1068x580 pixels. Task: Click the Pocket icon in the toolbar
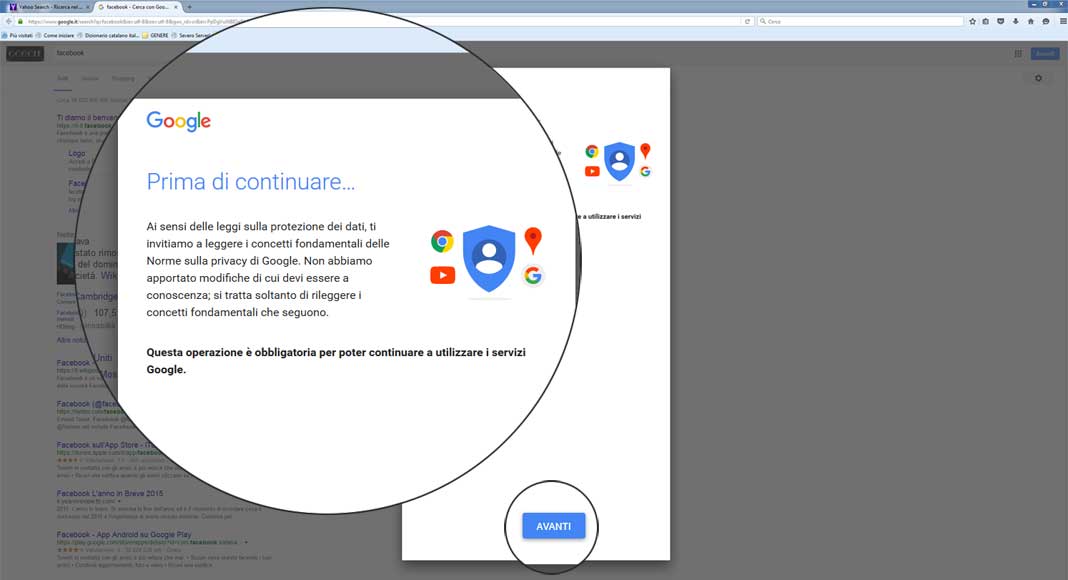1001,21
